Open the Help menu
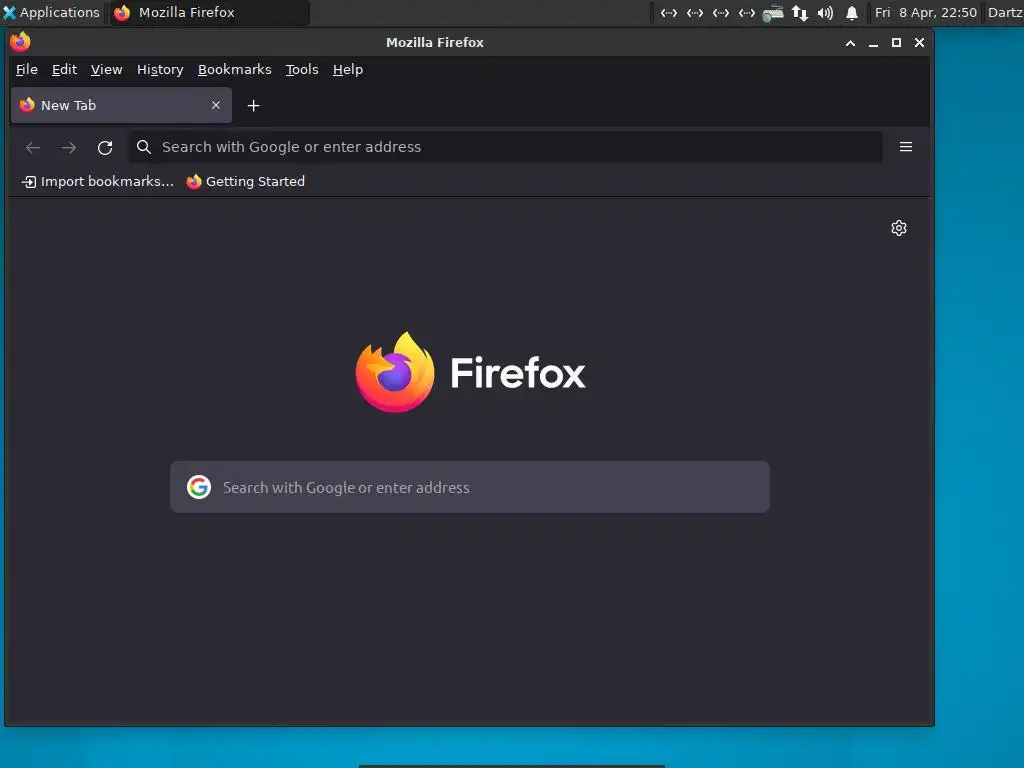Viewport: 1024px width, 768px height. [348, 69]
